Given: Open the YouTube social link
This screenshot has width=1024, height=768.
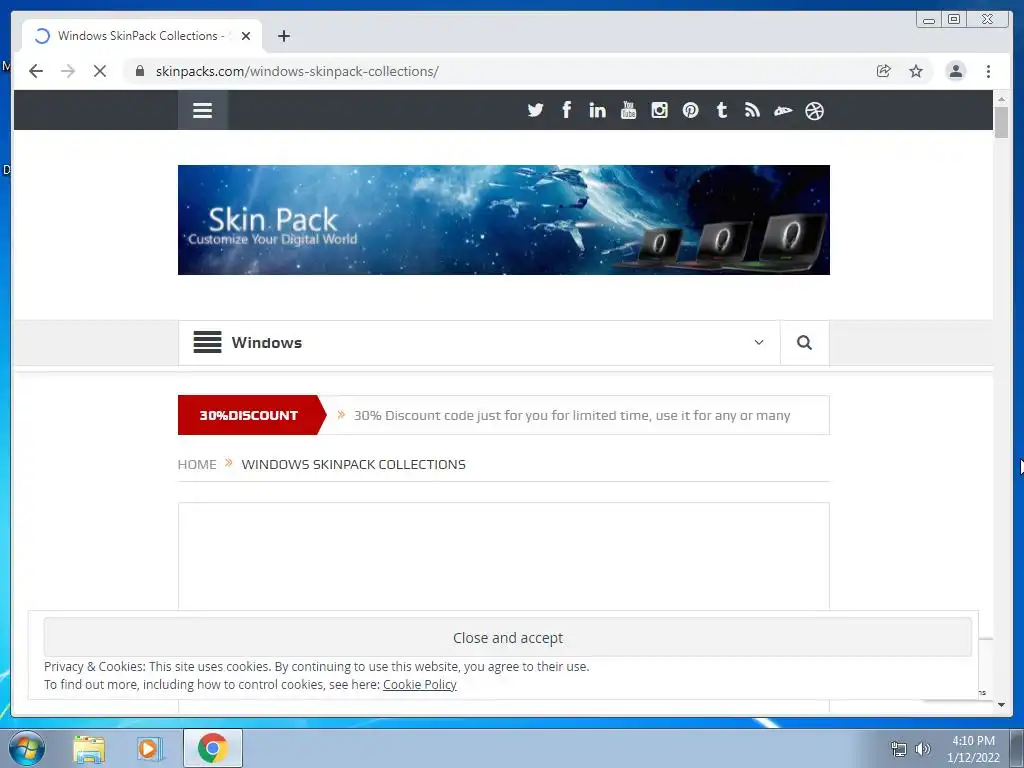Looking at the screenshot, I should tap(628, 110).
